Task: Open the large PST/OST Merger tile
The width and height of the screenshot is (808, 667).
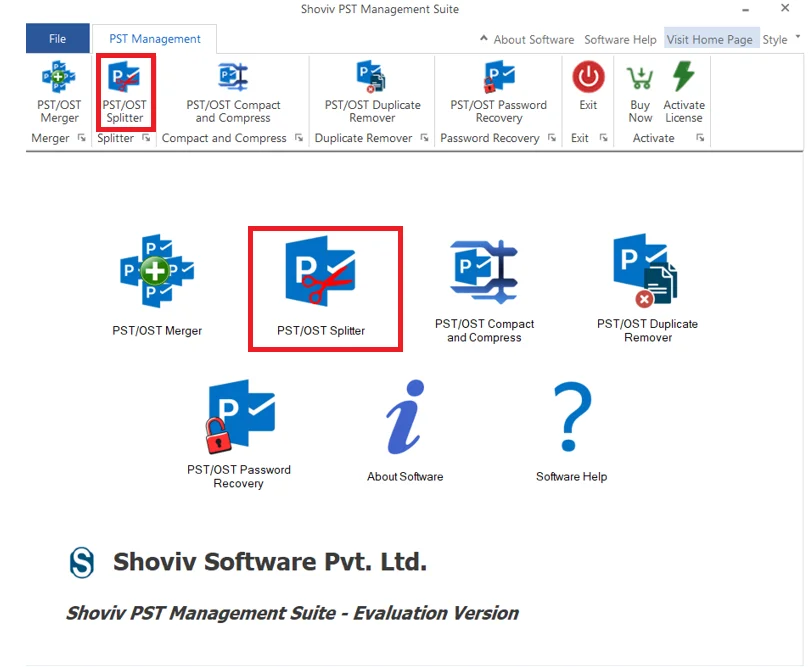Action: tap(157, 286)
